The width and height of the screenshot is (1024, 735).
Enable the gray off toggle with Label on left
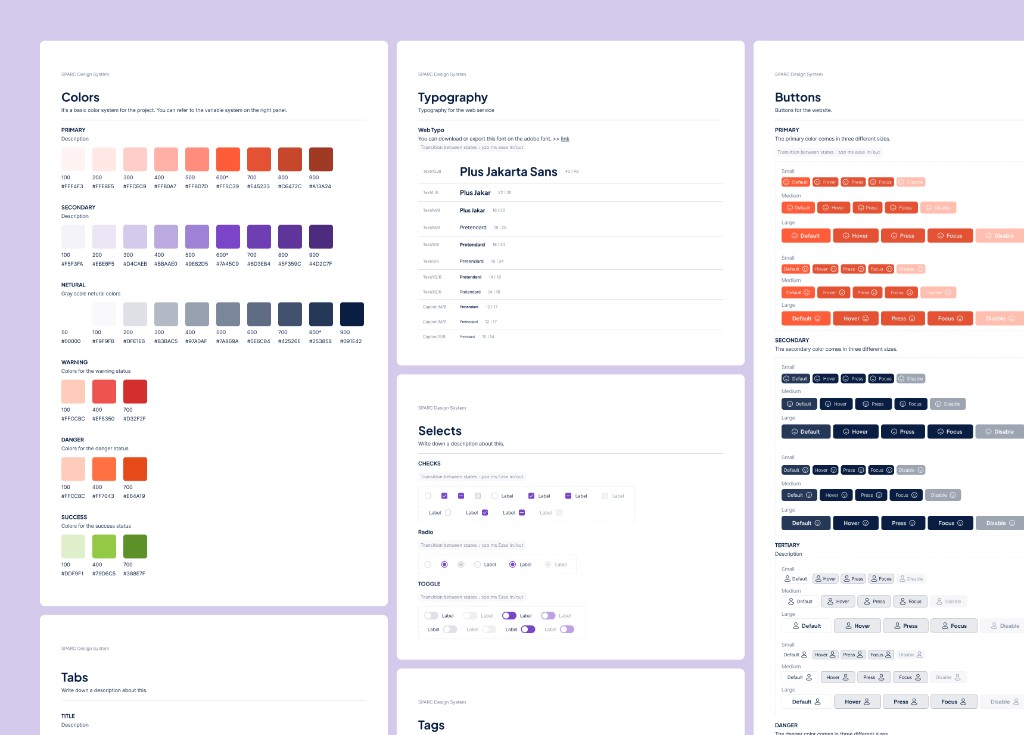click(450, 629)
